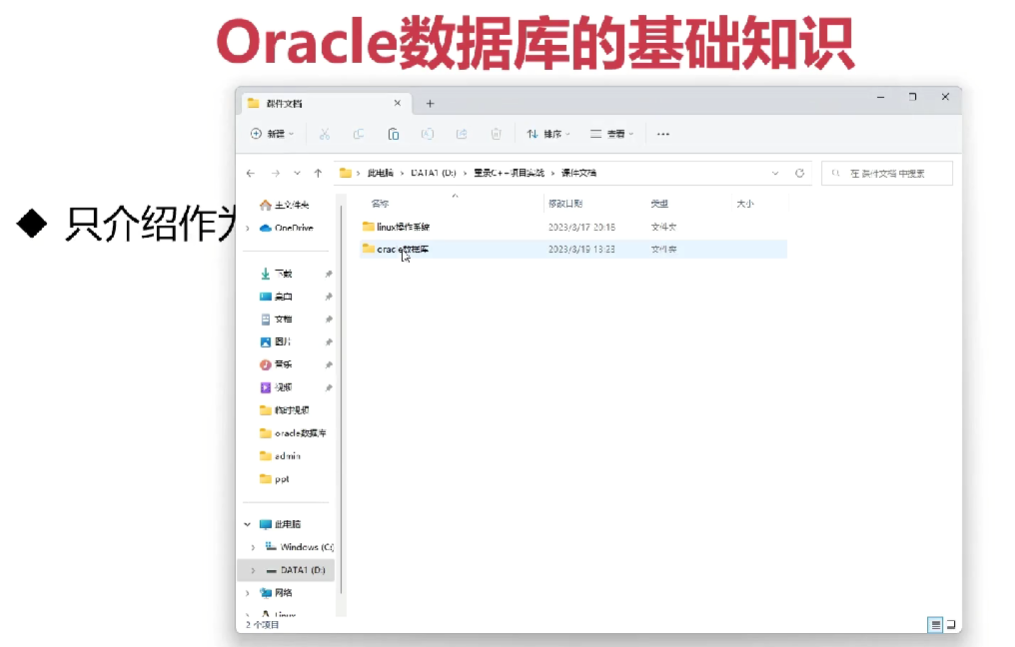This screenshot has height=647, width=1015.
Task: Open the recent locations chevron
Action: click(297, 173)
